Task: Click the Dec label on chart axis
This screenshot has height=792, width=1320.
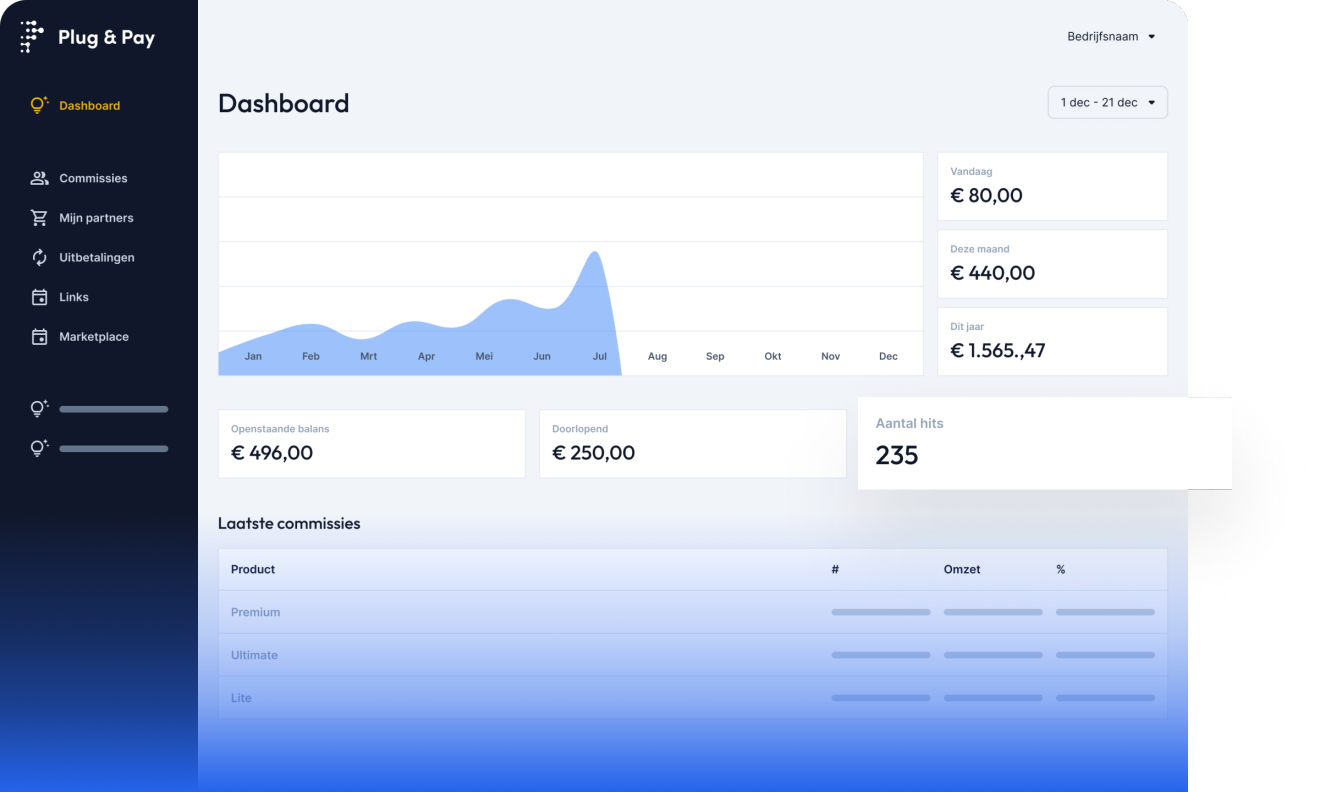Action: [x=888, y=356]
